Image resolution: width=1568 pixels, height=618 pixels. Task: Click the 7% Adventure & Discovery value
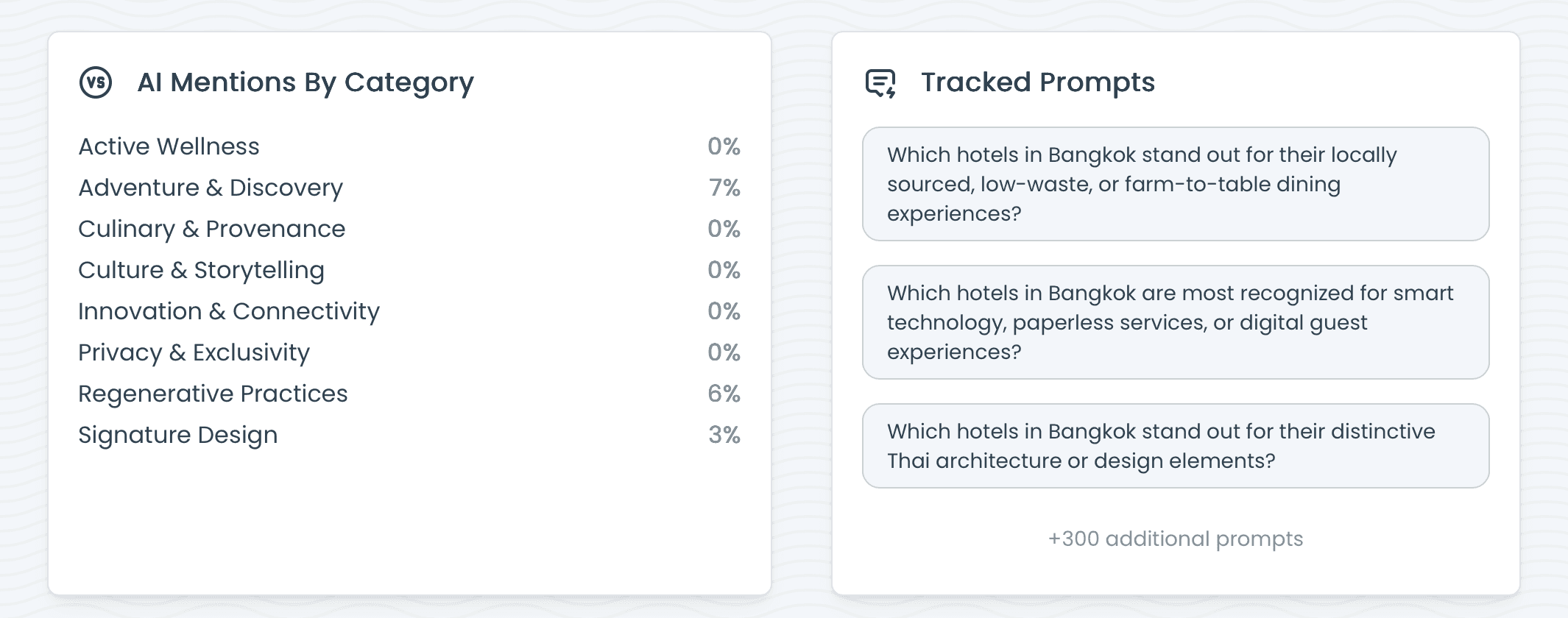click(724, 188)
